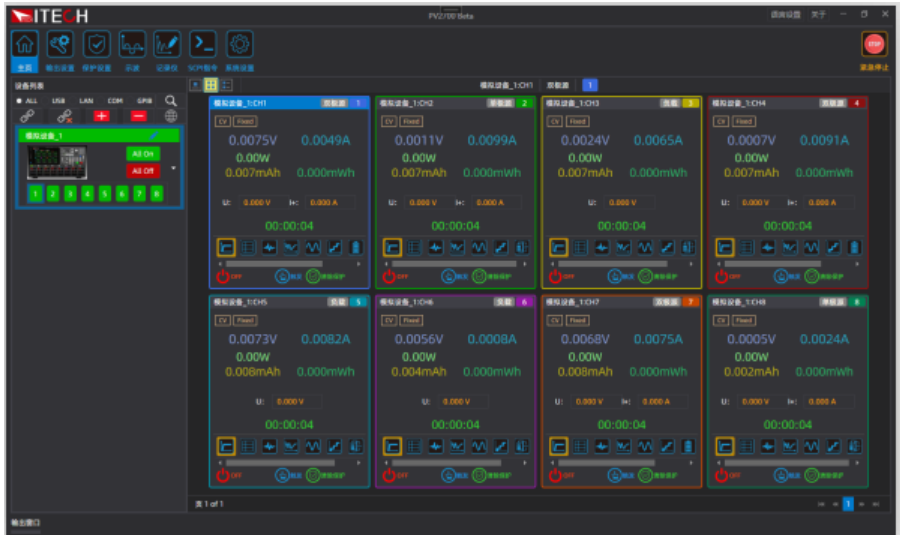Select channel 5 green button in device panel
This screenshot has width=904, height=543.
(x=104, y=194)
